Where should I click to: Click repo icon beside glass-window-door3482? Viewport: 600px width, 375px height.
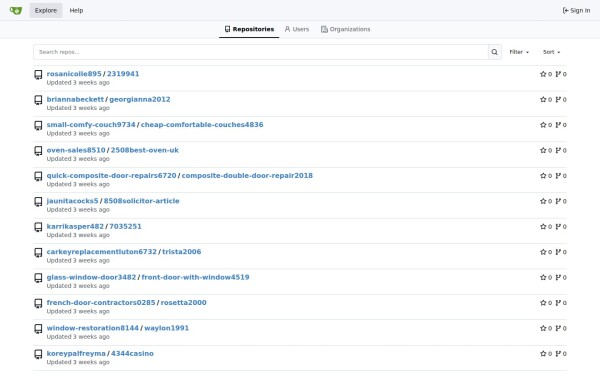[x=38, y=278]
